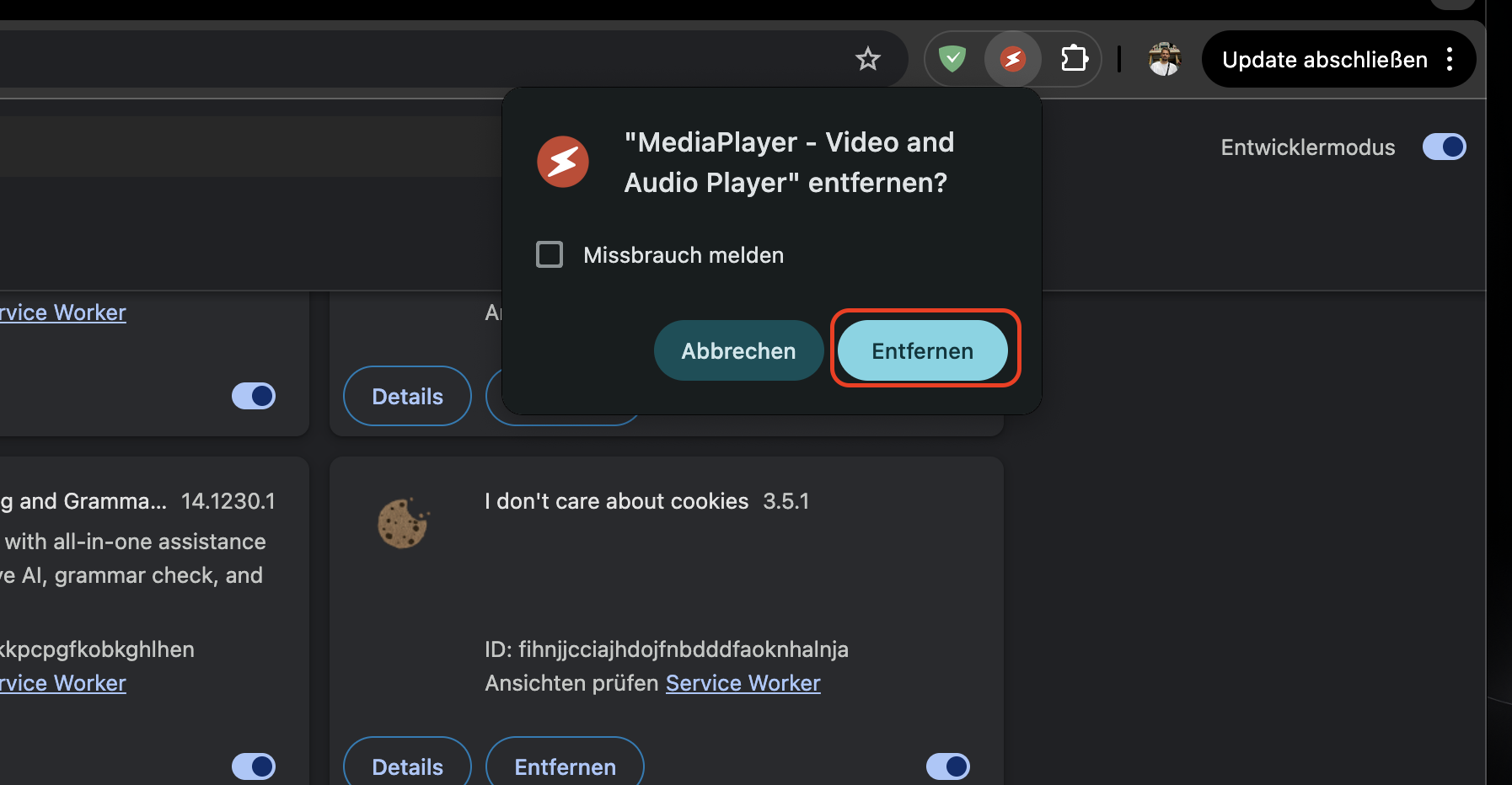The image size is (1512, 785).
Task: Toggle the 14.1230.1 Grammar extension switch
Action: click(254, 766)
